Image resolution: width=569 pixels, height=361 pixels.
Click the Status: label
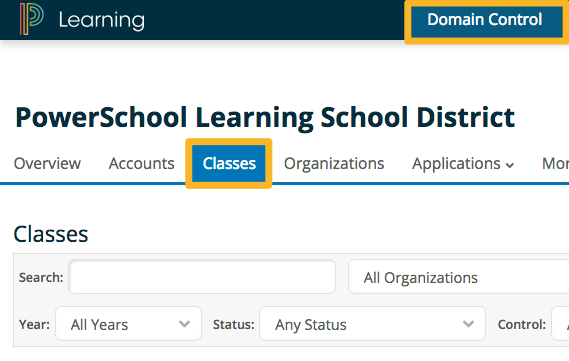coord(234,324)
